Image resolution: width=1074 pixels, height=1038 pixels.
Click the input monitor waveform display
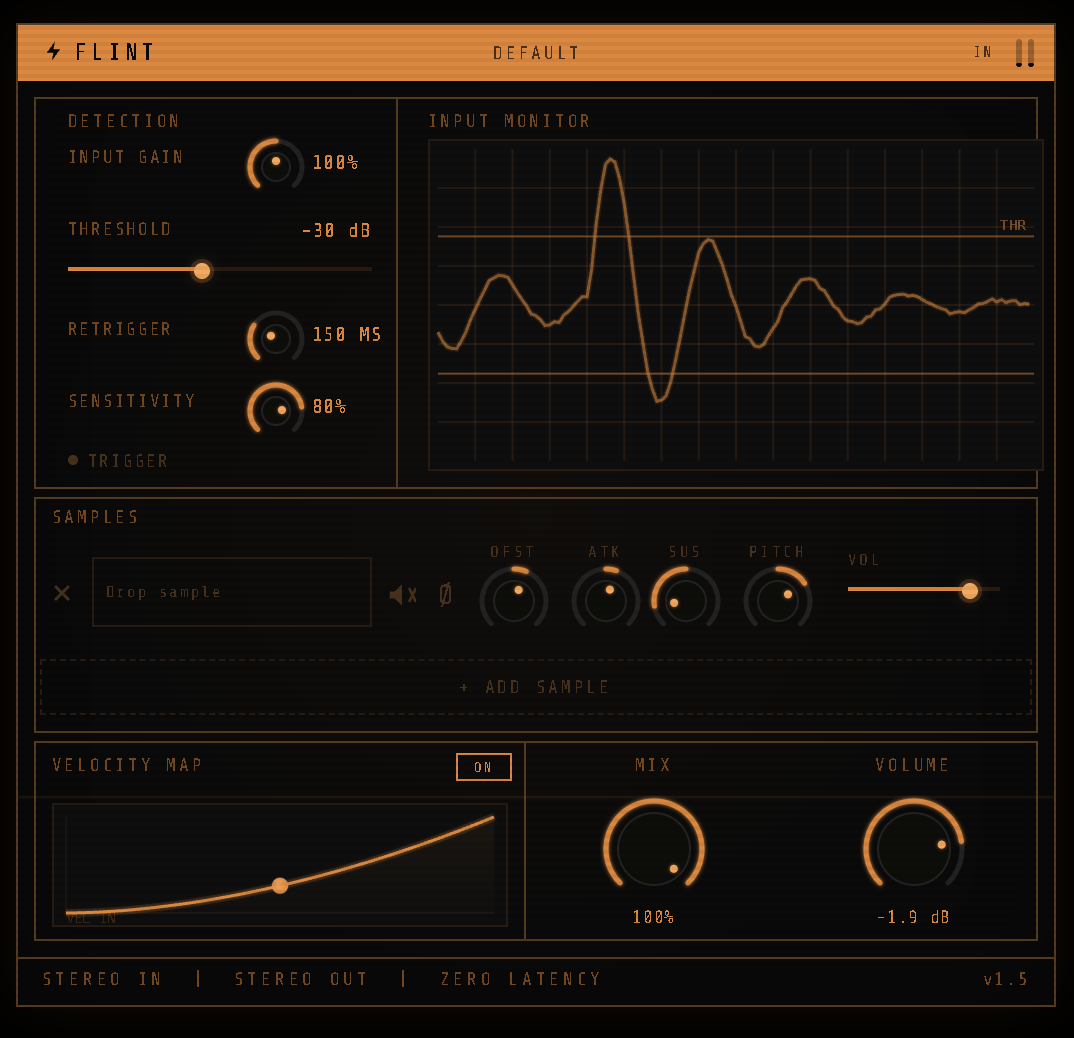pyautogui.click(x=736, y=305)
